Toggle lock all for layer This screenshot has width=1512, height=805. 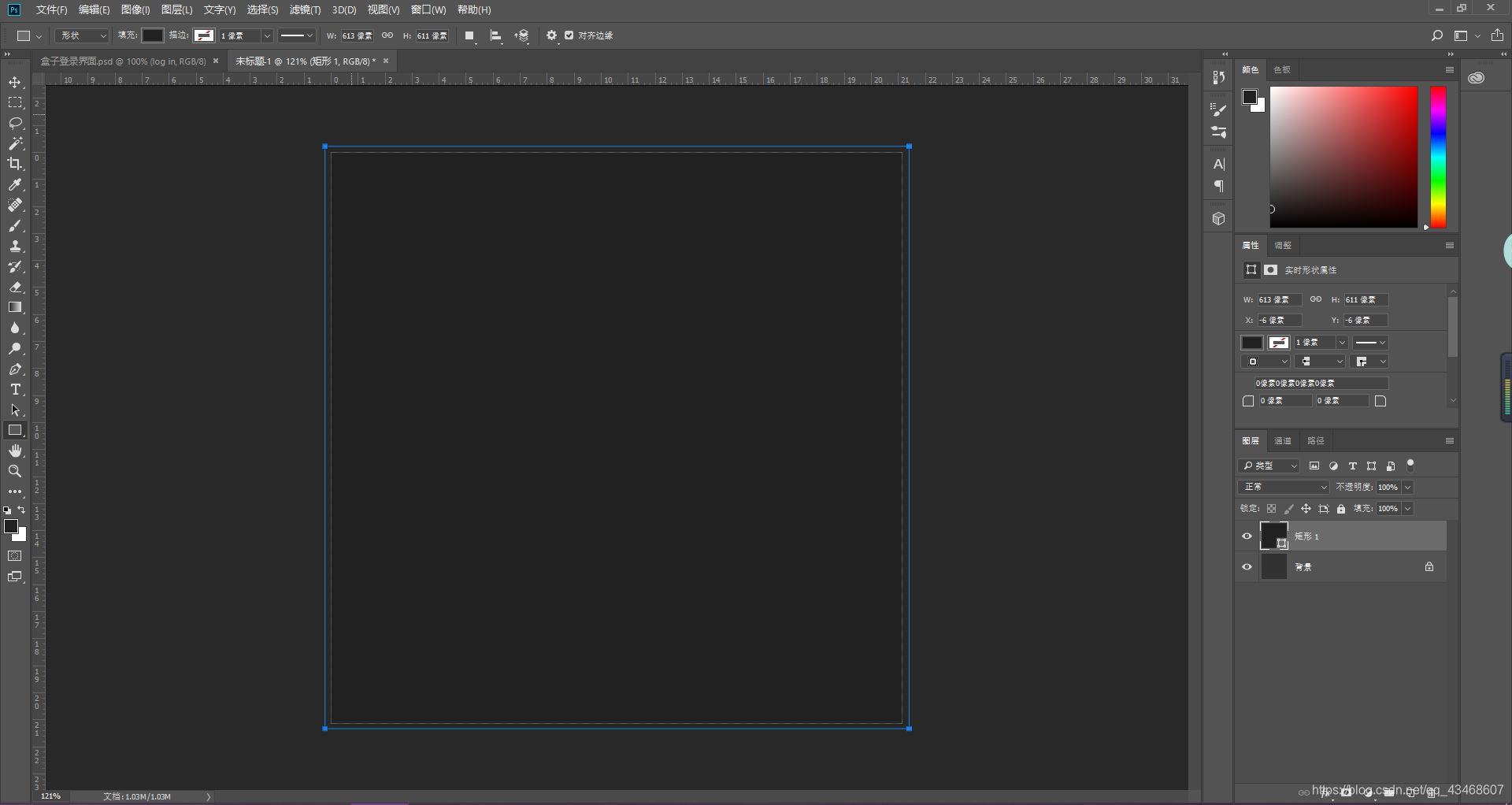click(x=1341, y=509)
